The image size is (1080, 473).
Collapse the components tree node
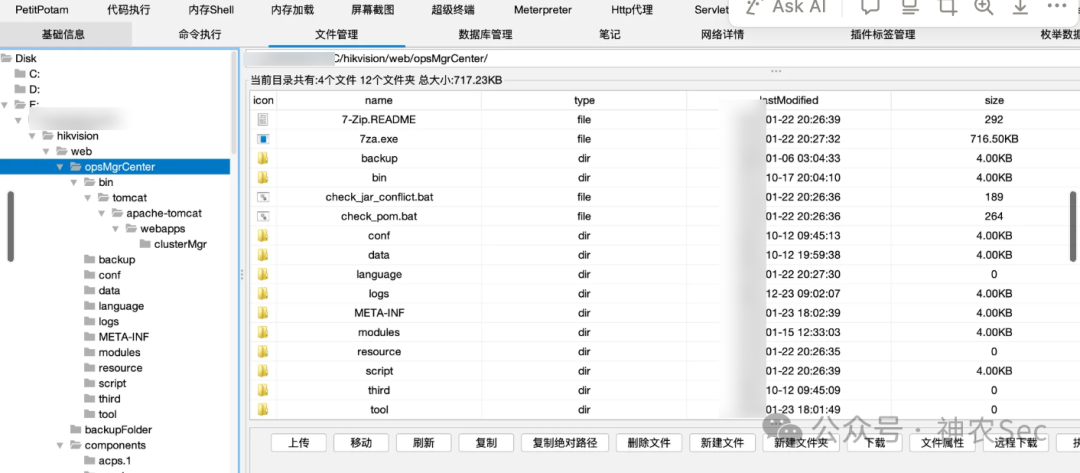(60, 445)
